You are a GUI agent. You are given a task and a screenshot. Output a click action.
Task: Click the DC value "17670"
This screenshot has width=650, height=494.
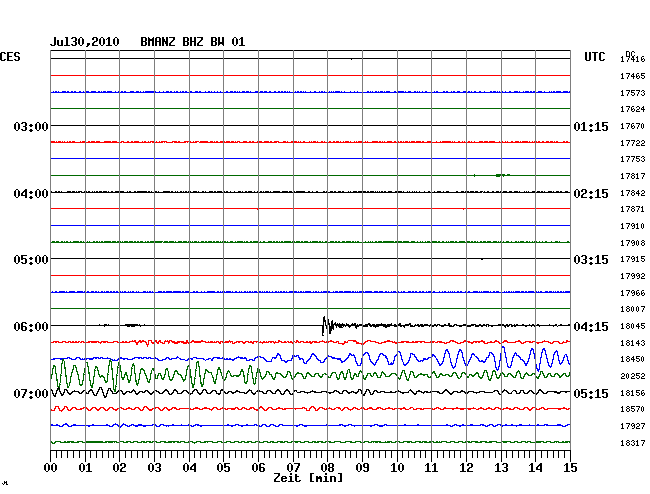(633, 126)
